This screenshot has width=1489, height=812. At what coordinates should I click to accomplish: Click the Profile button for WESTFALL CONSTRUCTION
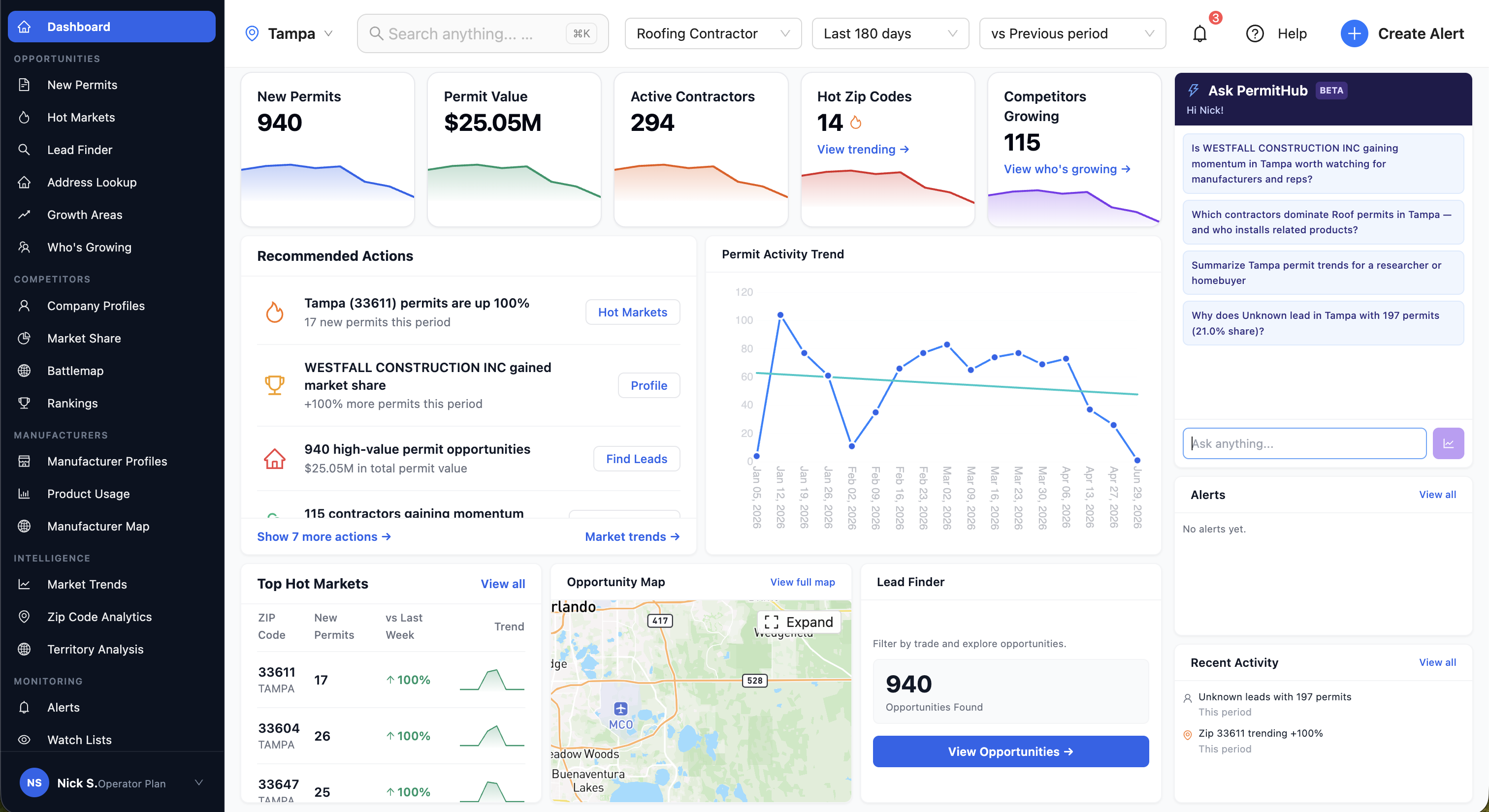click(x=648, y=385)
